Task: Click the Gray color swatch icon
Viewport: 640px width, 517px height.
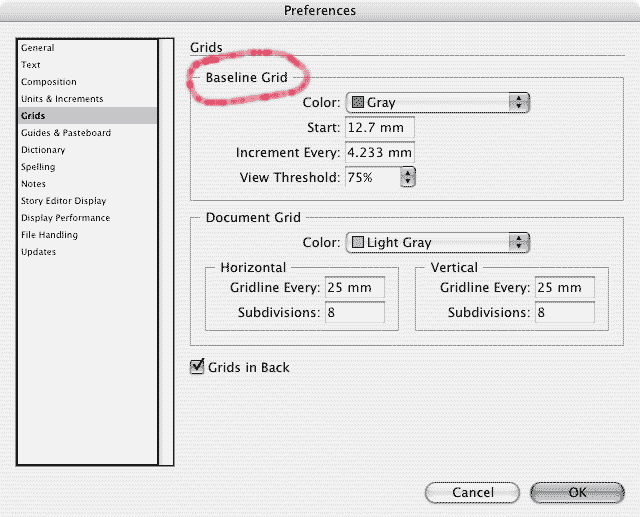Action: pyautogui.click(x=358, y=102)
